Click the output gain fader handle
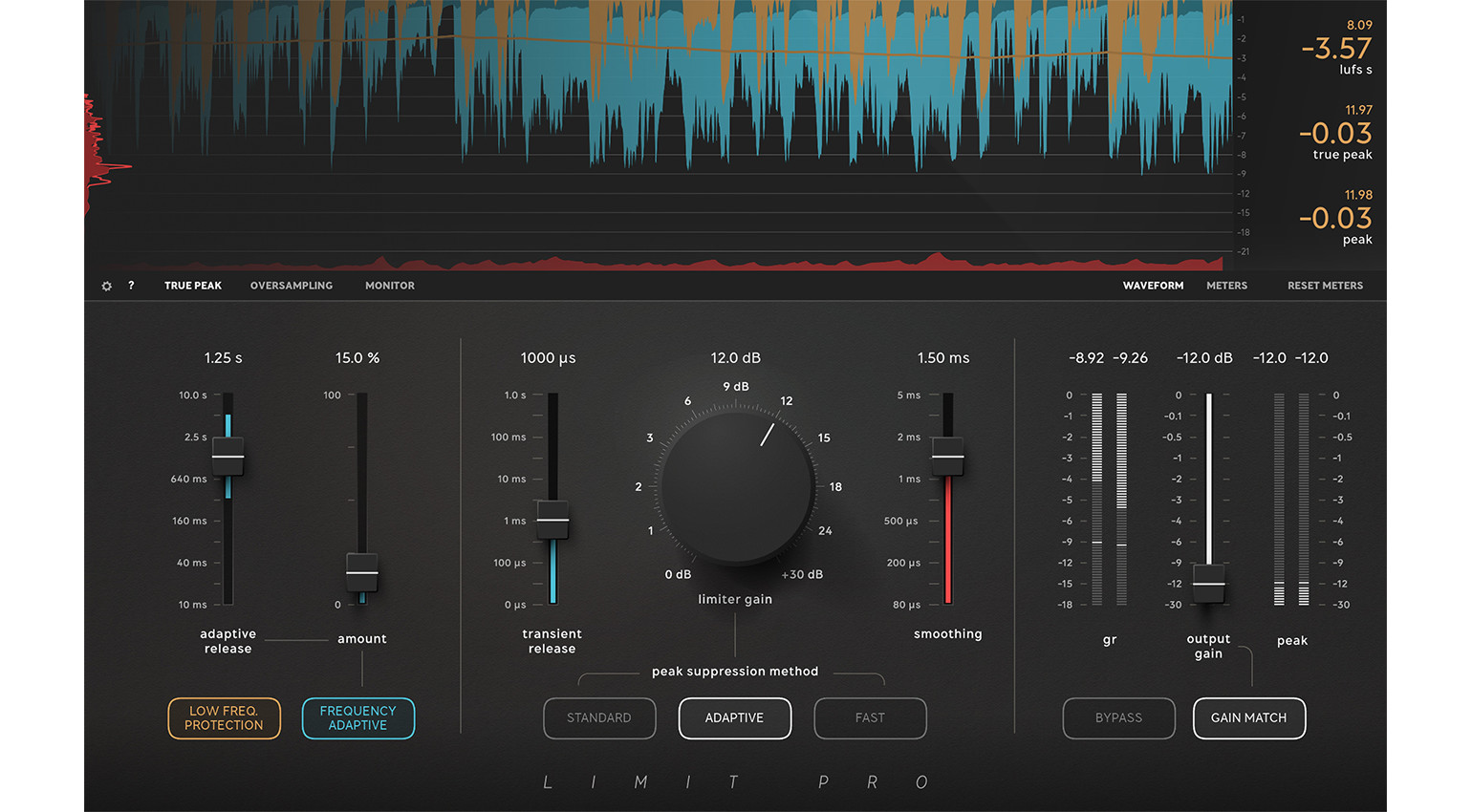The image size is (1472, 812). click(1208, 583)
